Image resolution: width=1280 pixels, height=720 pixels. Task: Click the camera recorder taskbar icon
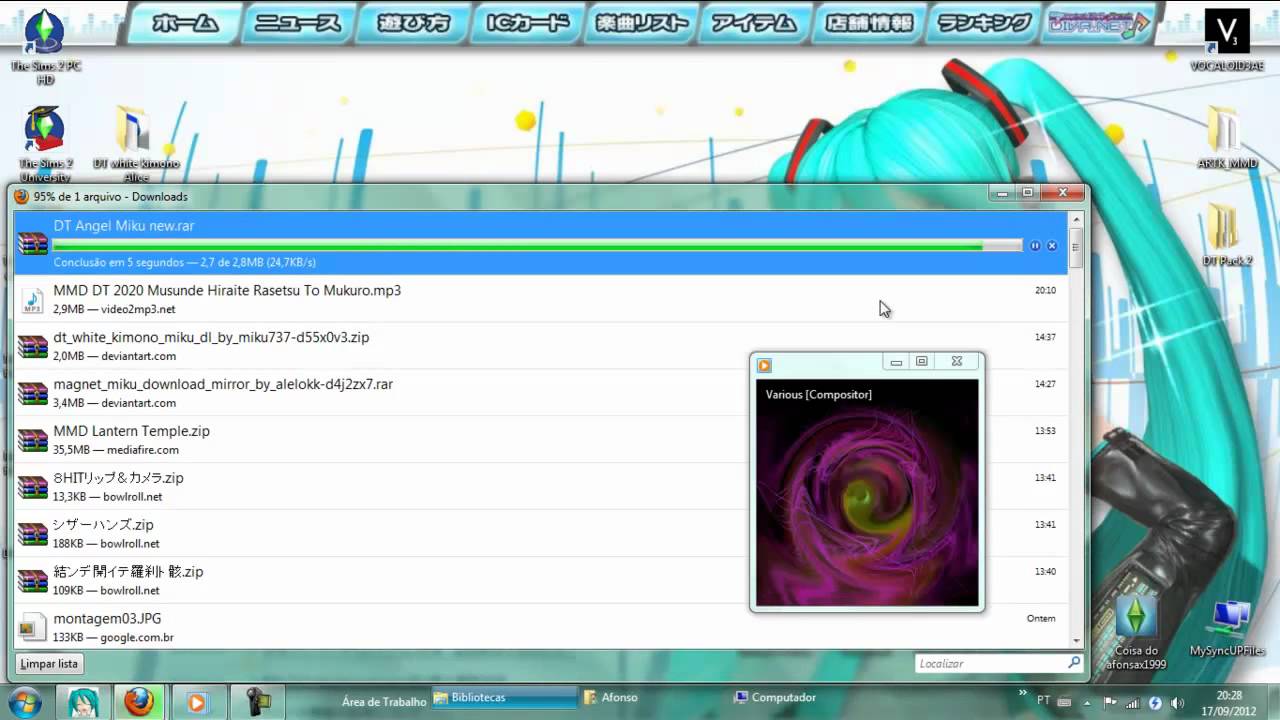[x=256, y=702]
